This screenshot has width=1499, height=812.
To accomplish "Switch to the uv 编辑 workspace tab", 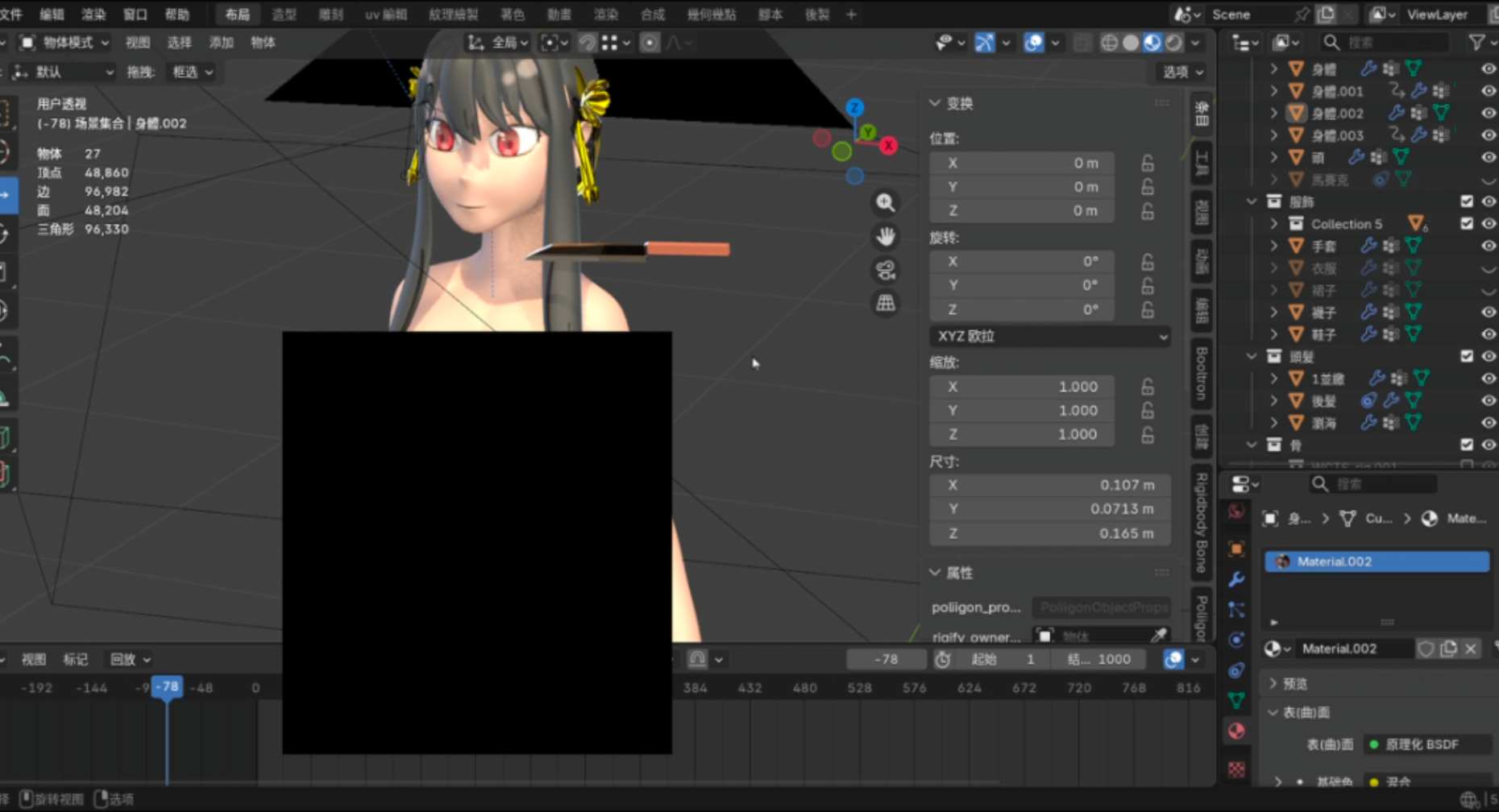I will click(x=386, y=14).
